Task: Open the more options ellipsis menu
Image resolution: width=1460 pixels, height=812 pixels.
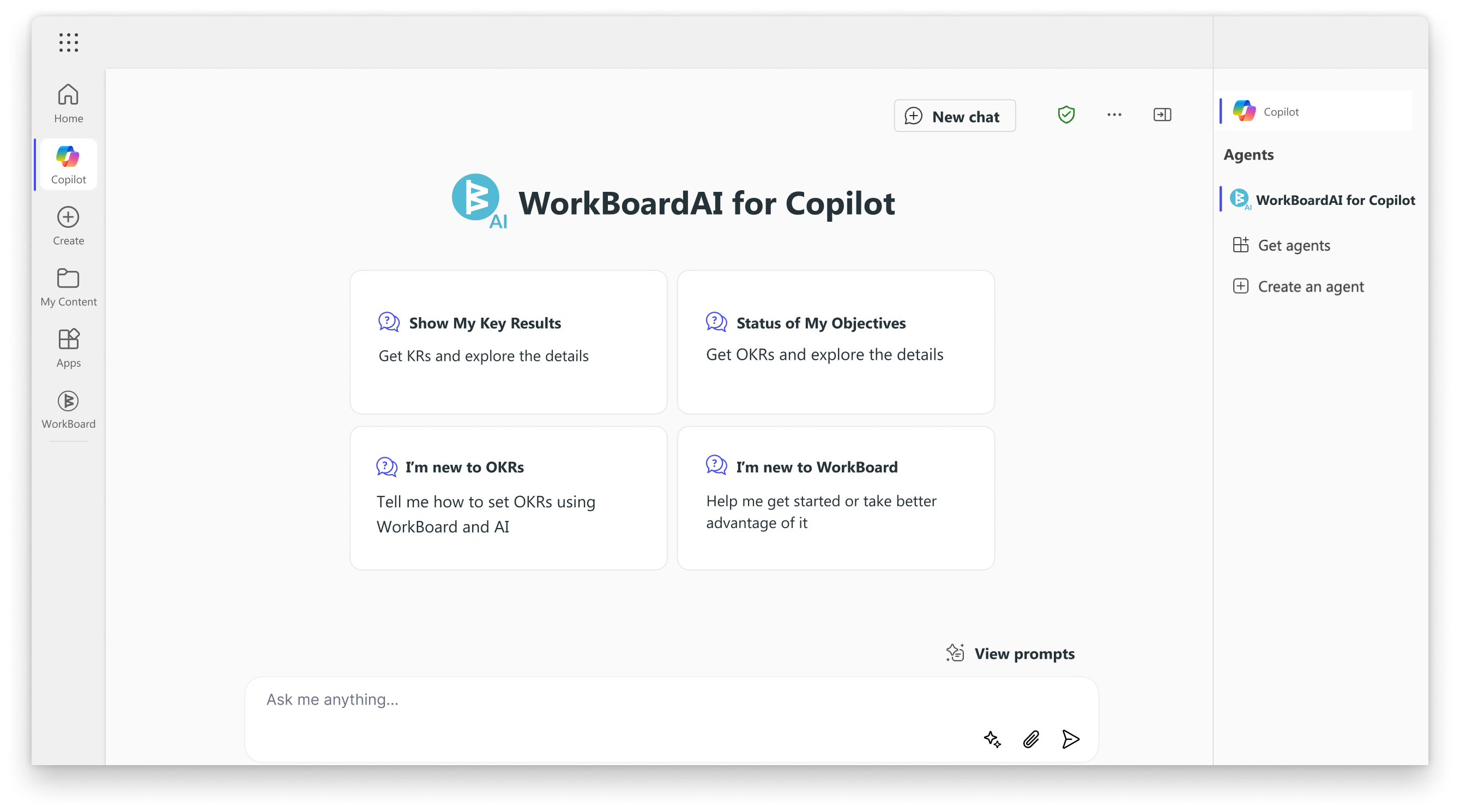Action: [1114, 114]
